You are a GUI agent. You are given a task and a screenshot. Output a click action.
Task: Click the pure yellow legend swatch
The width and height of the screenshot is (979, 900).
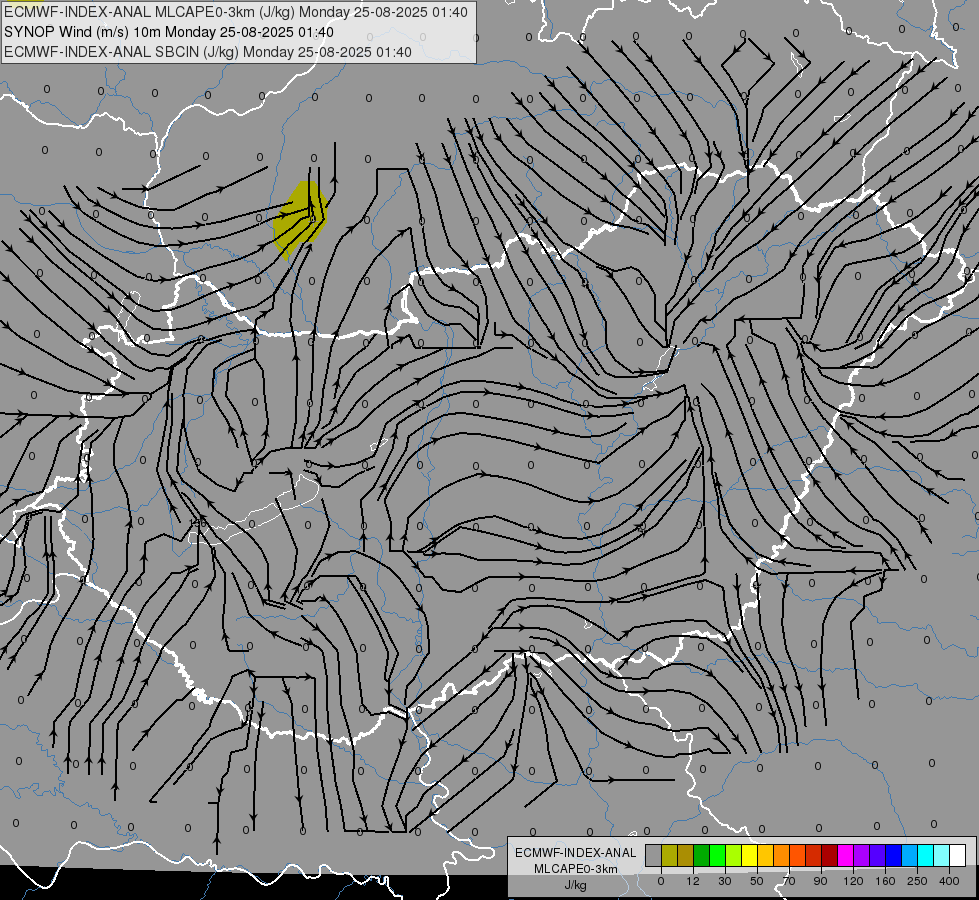point(750,855)
